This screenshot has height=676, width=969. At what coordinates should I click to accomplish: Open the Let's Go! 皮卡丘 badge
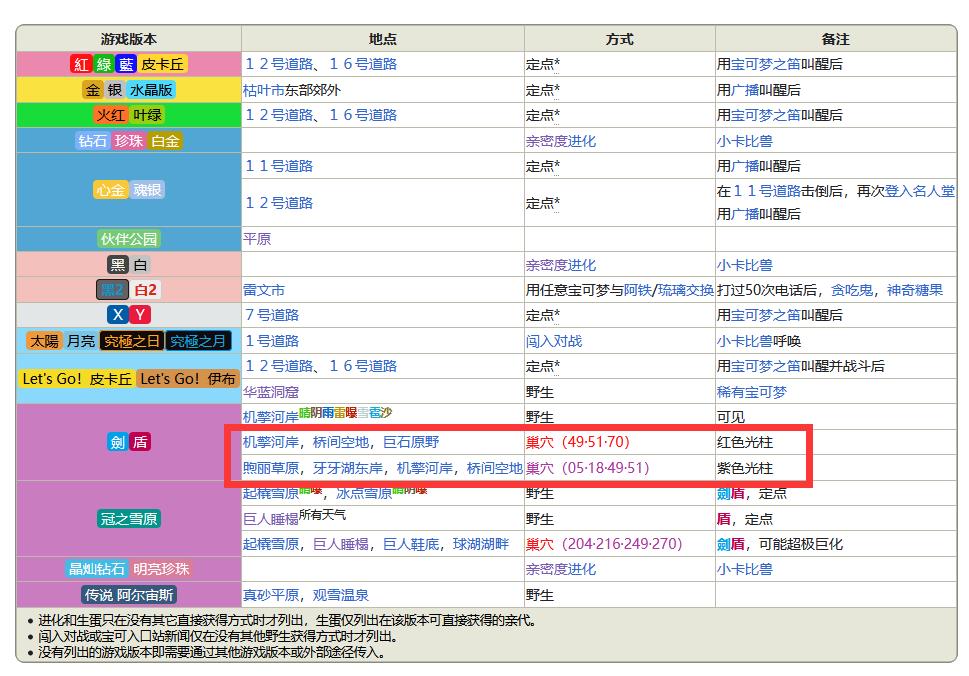pos(77,379)
